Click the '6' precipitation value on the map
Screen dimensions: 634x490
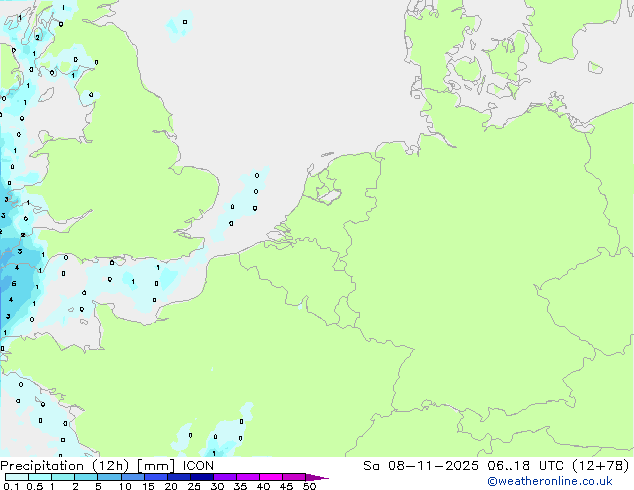[14, 283]
